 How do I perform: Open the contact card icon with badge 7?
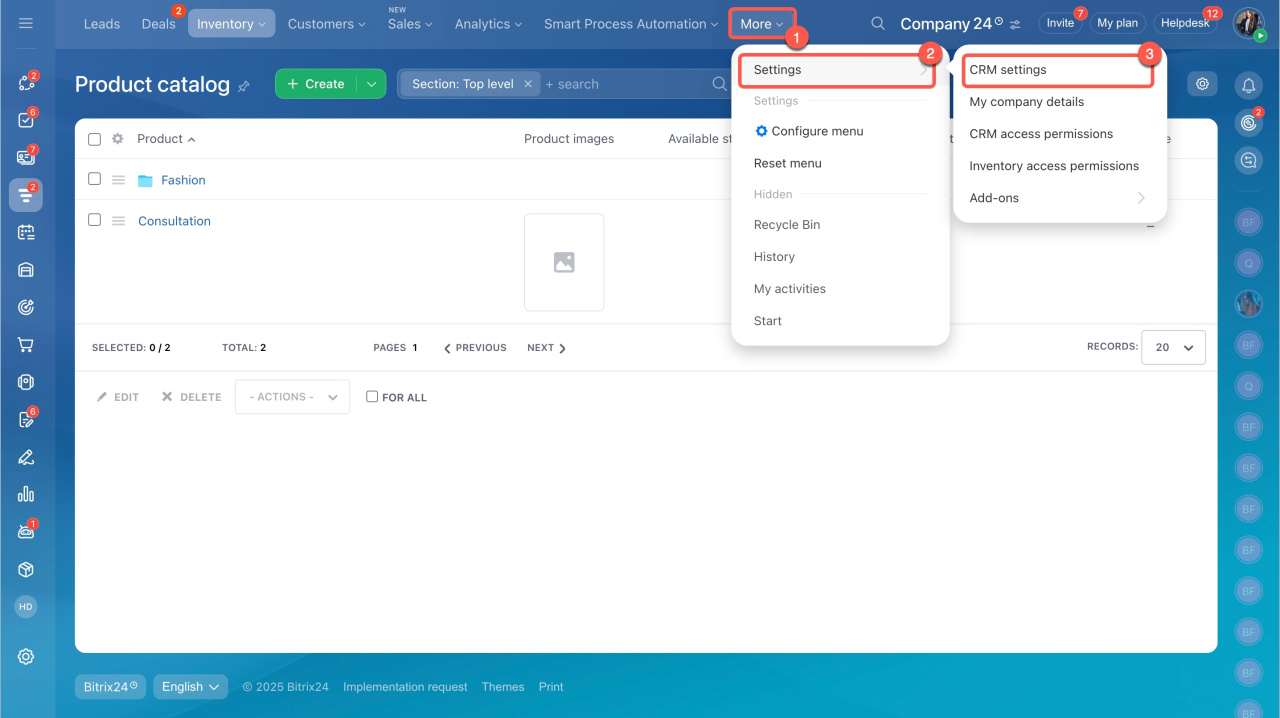tap(26, 157)
